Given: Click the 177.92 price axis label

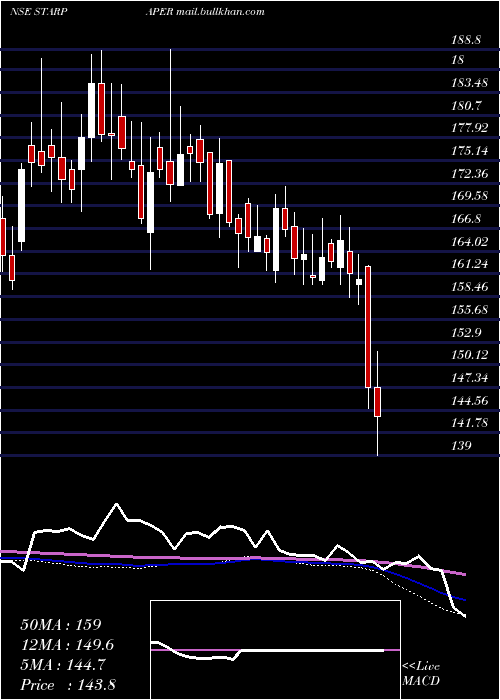Looking at the screenshot, I should pyautogui.click(x=470, y=128).
